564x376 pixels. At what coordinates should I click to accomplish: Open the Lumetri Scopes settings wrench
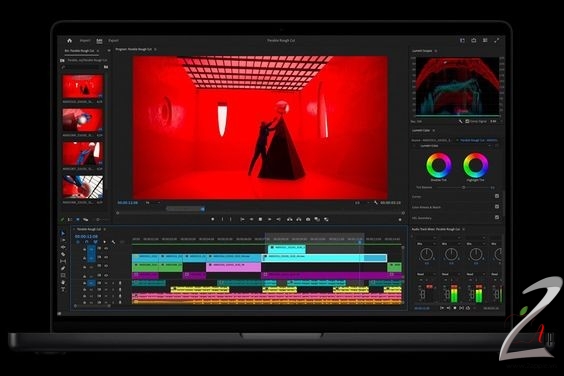(x=460, y=122)
